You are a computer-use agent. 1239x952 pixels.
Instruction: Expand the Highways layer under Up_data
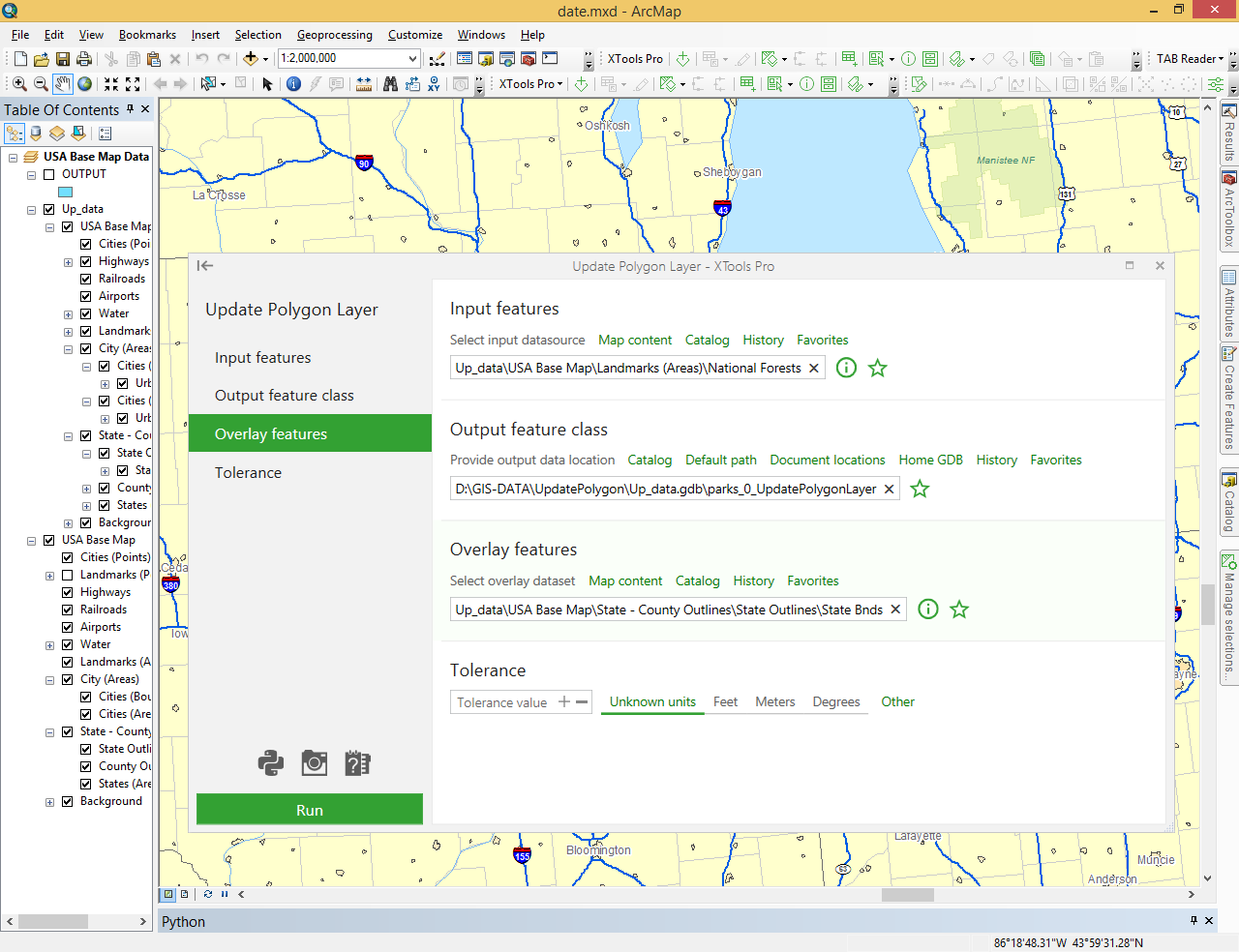(68, 262)
